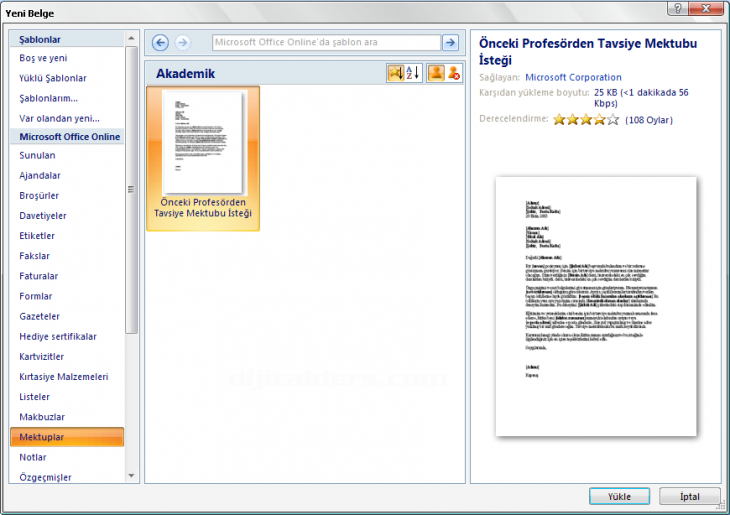
Task: Open Hediye sertifikalar category
Action: point(58,336)
